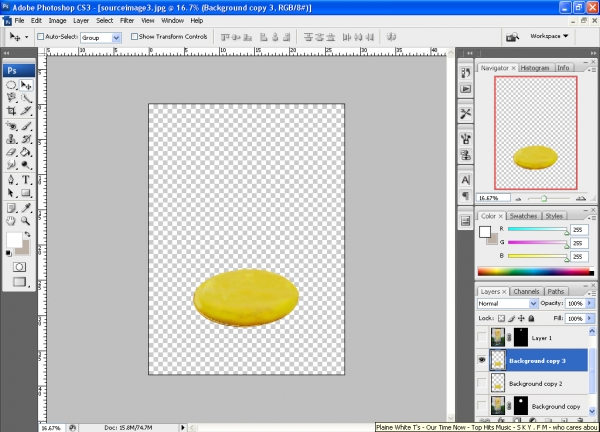Select the Elliptical Marquee tool

tap(11, 85)
